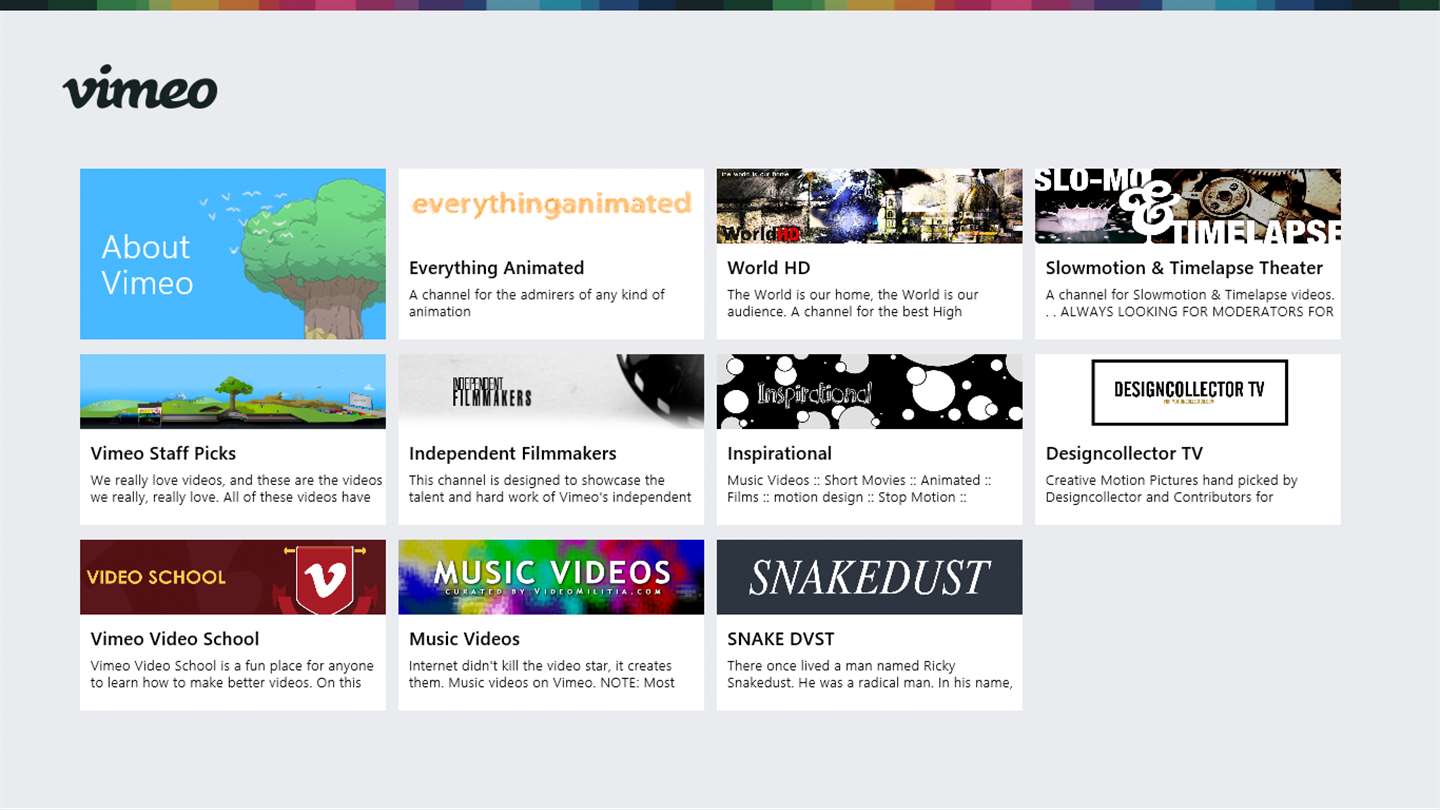1440x810 pixels.
Task: Open Slowmotion & Timelapse Theater title
Action: point(1184,268)
